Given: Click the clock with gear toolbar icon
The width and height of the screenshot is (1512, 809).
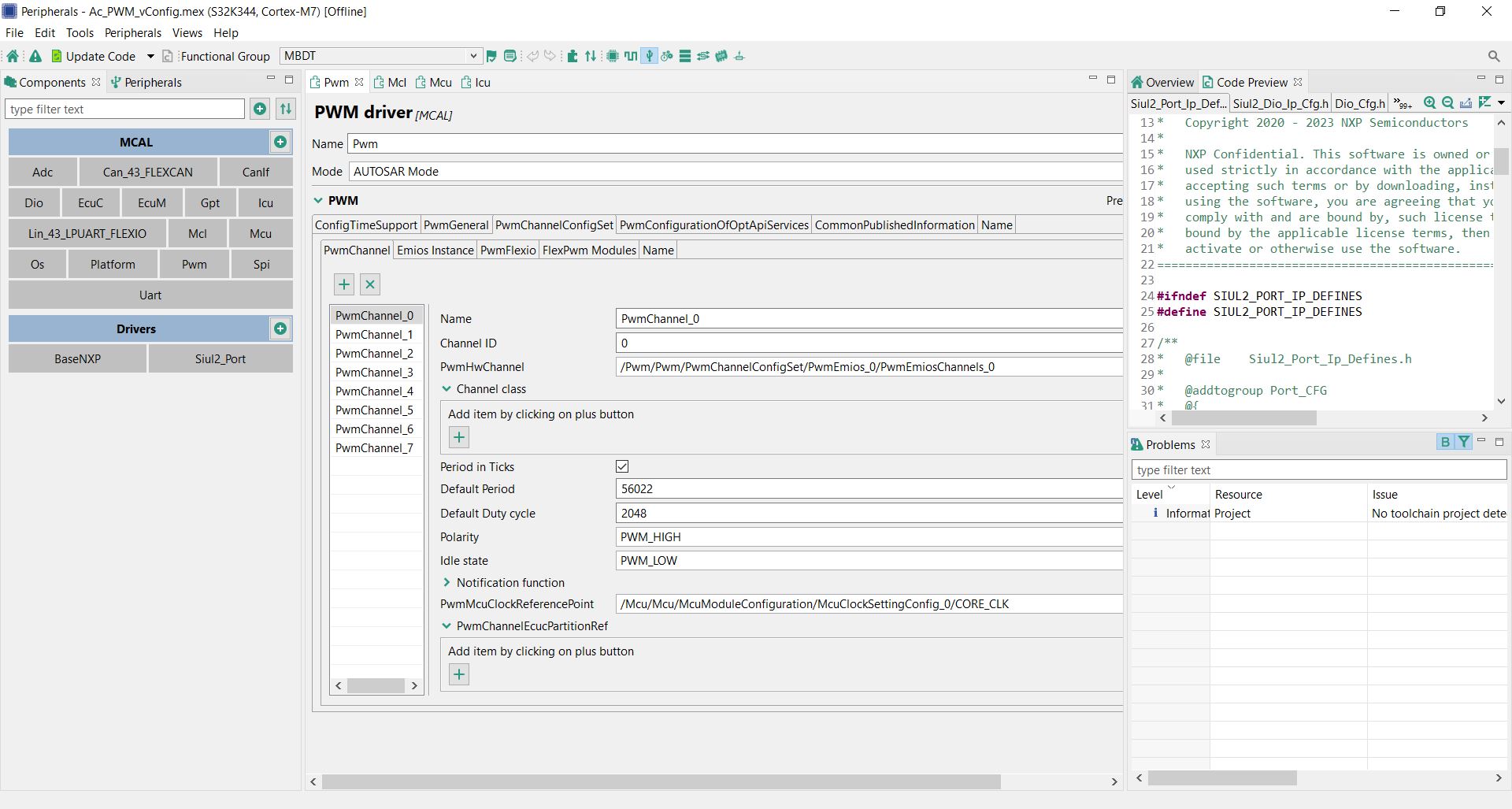Looking at the screenshot, I should pyautogui.click(x=666, y=56).
